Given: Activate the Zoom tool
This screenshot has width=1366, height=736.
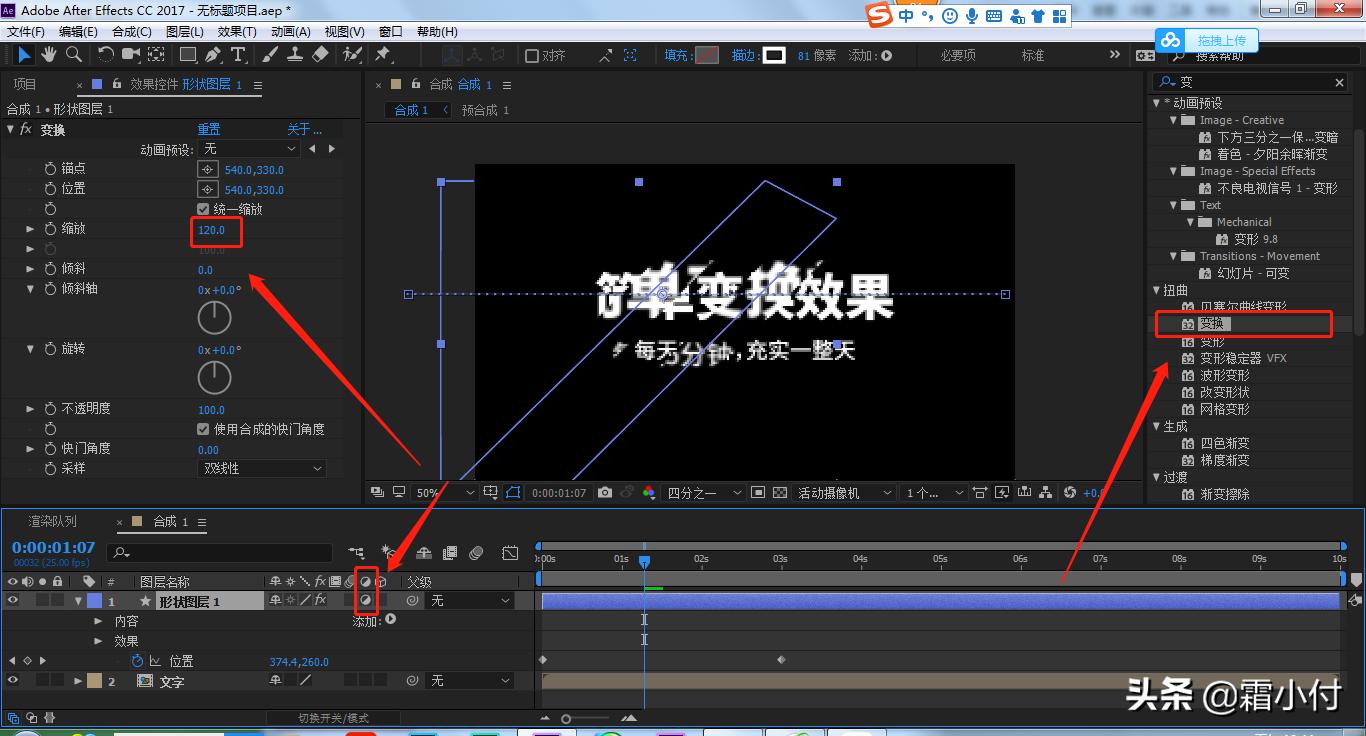Looking at the screenshot, I should pyautogui.click(x=74, y=54).
